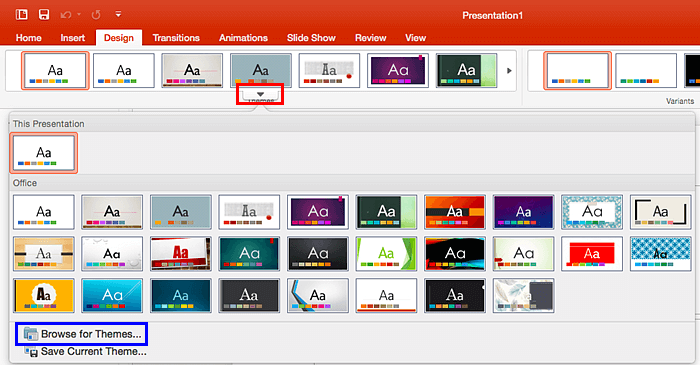
Task: Choose the white theme with water droplets
Action: (x=112, y=254)
